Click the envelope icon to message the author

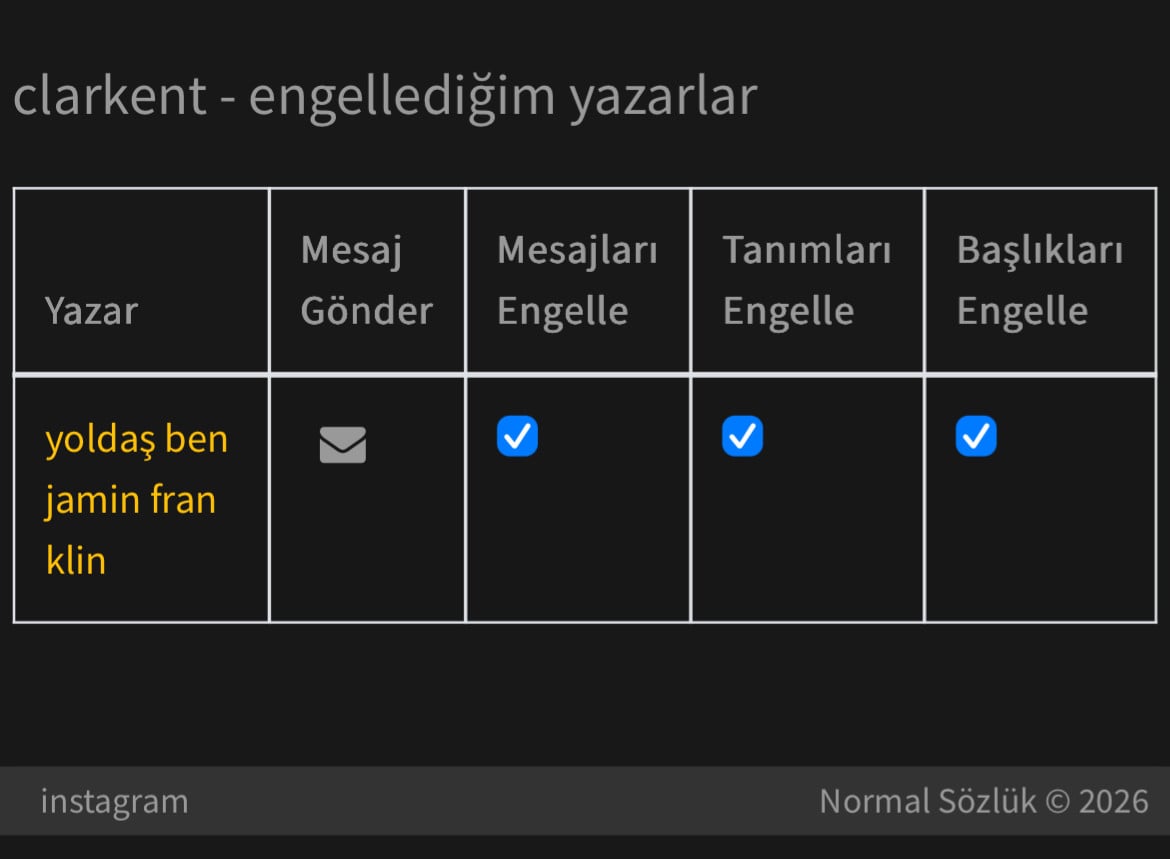[342, 445]
